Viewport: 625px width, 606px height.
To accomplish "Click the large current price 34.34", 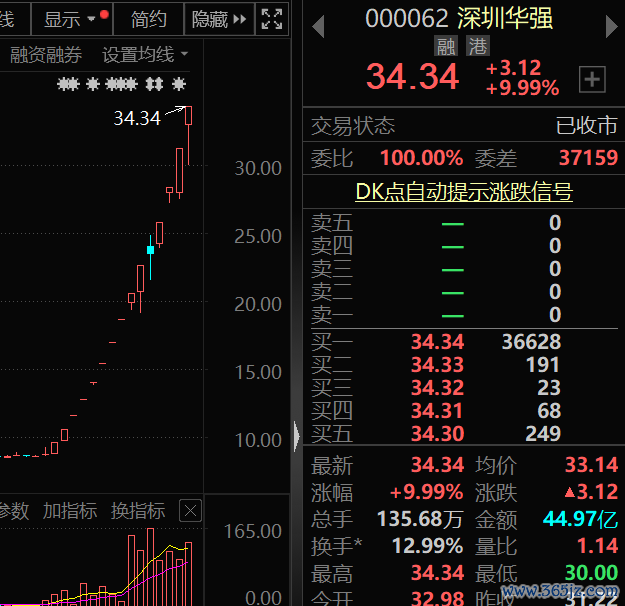I will (x=413, y=77).
